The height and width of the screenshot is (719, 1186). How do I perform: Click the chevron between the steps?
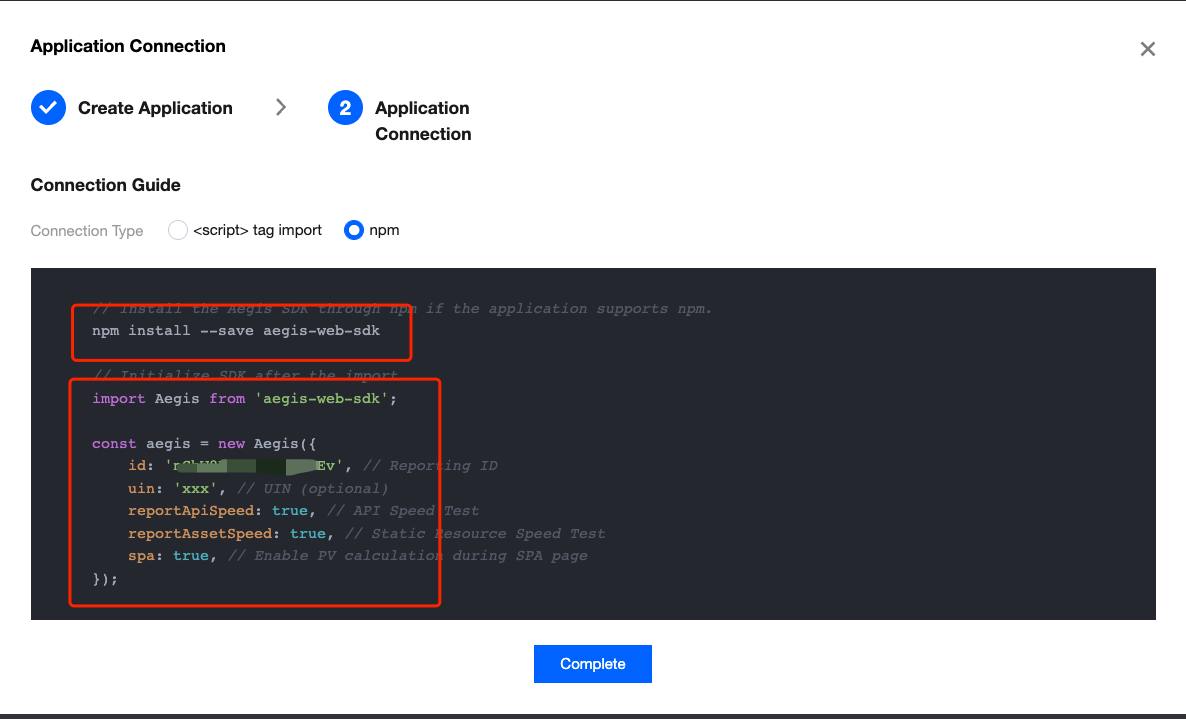[x=281, y=107]
